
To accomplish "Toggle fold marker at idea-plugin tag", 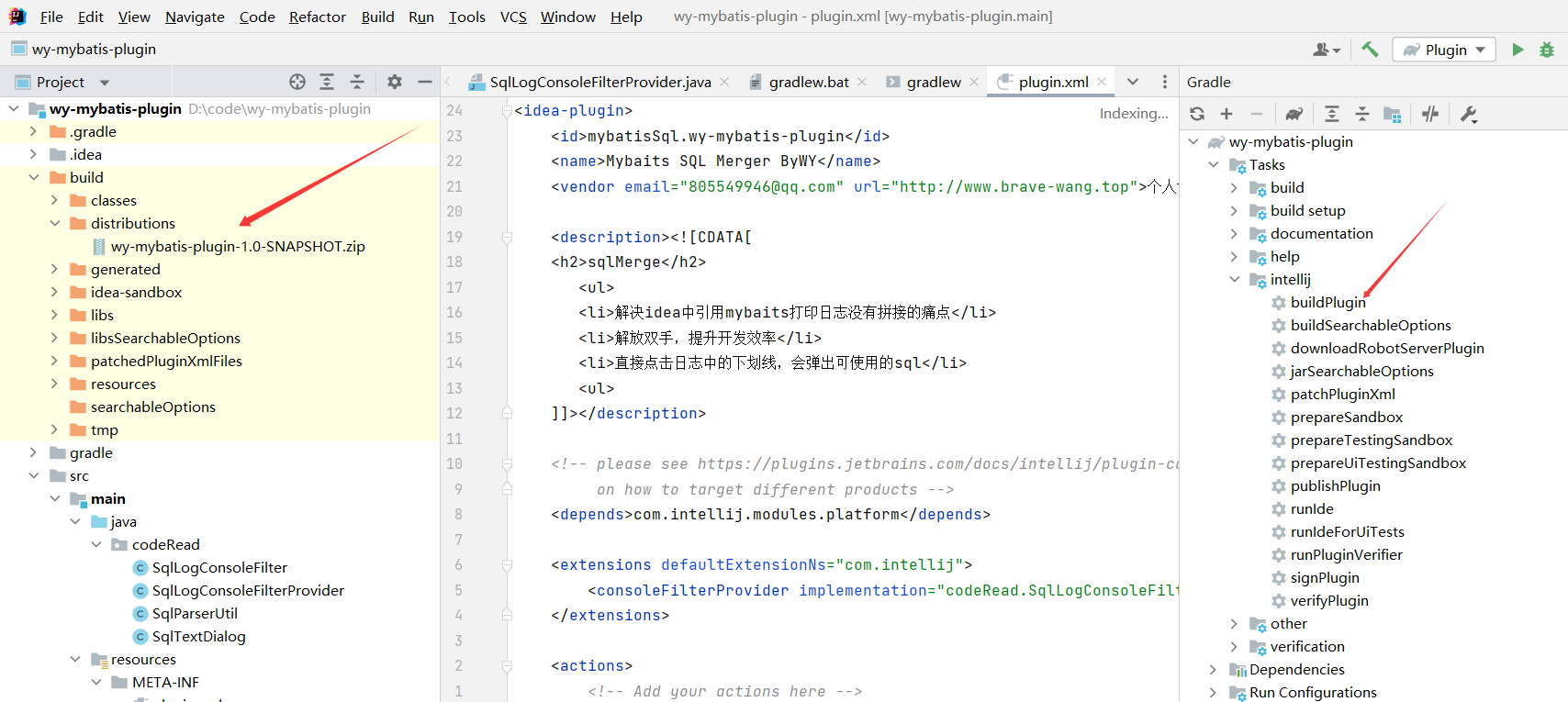I will tap(507, 111).
